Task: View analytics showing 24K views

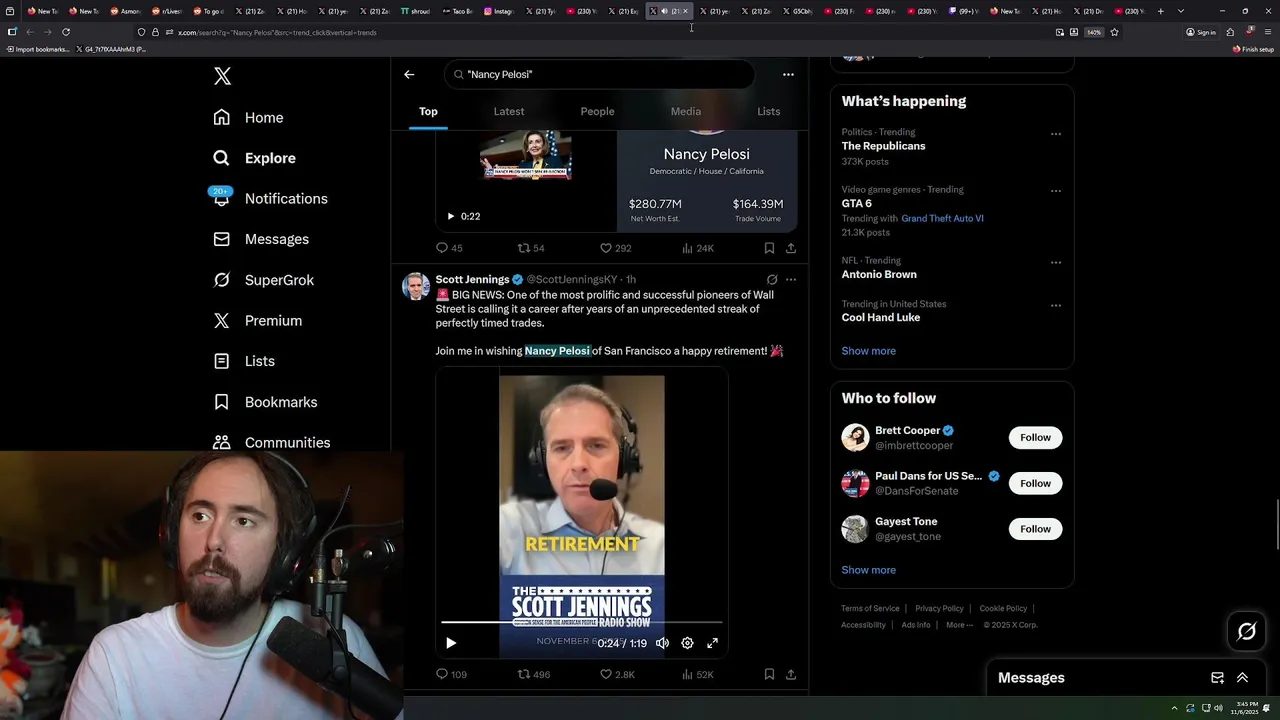Action: (697, 248)
